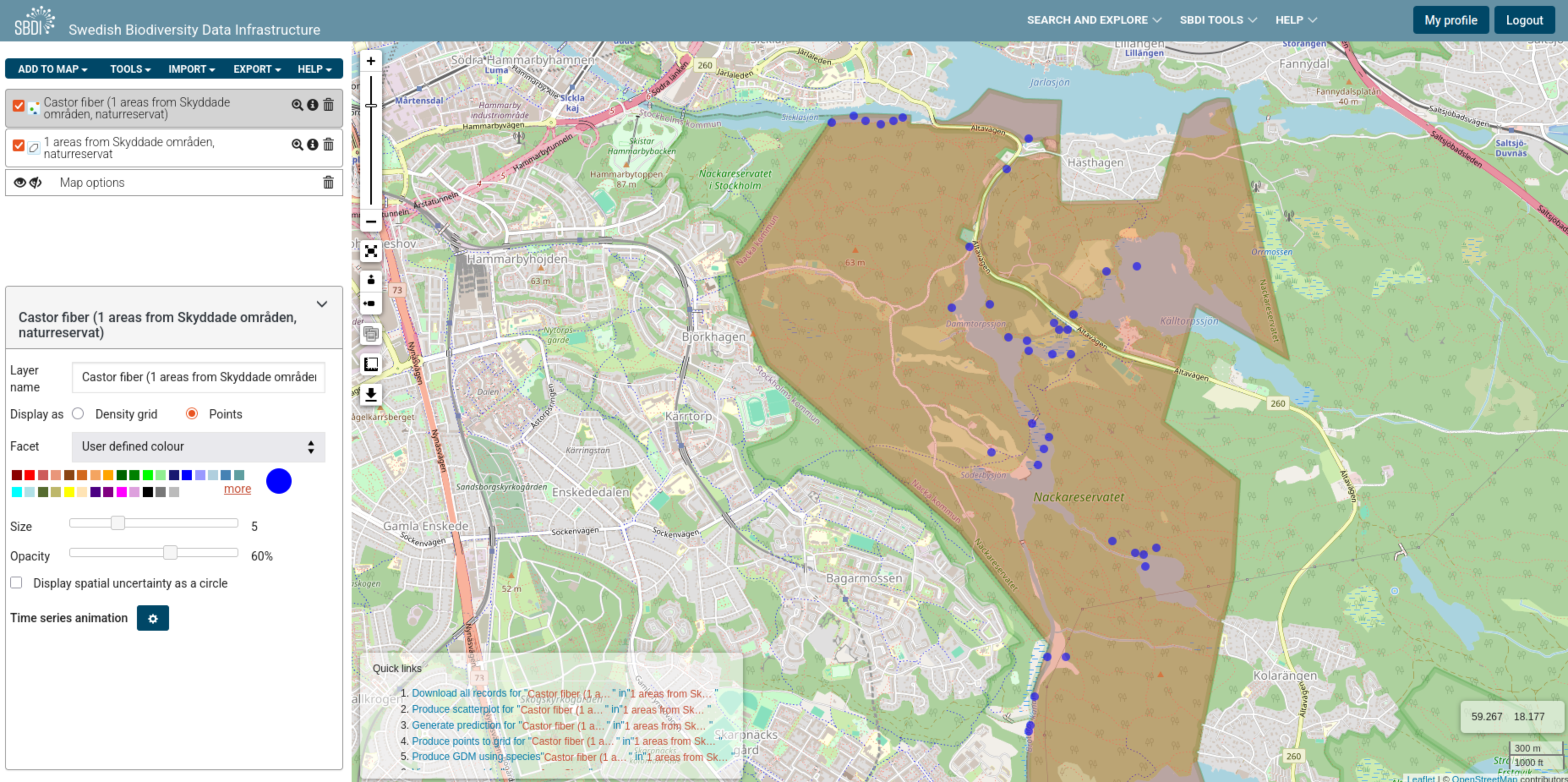Click the Download all records quick link
Viewport: 1568px width, 782px height.
click(466, 693)
